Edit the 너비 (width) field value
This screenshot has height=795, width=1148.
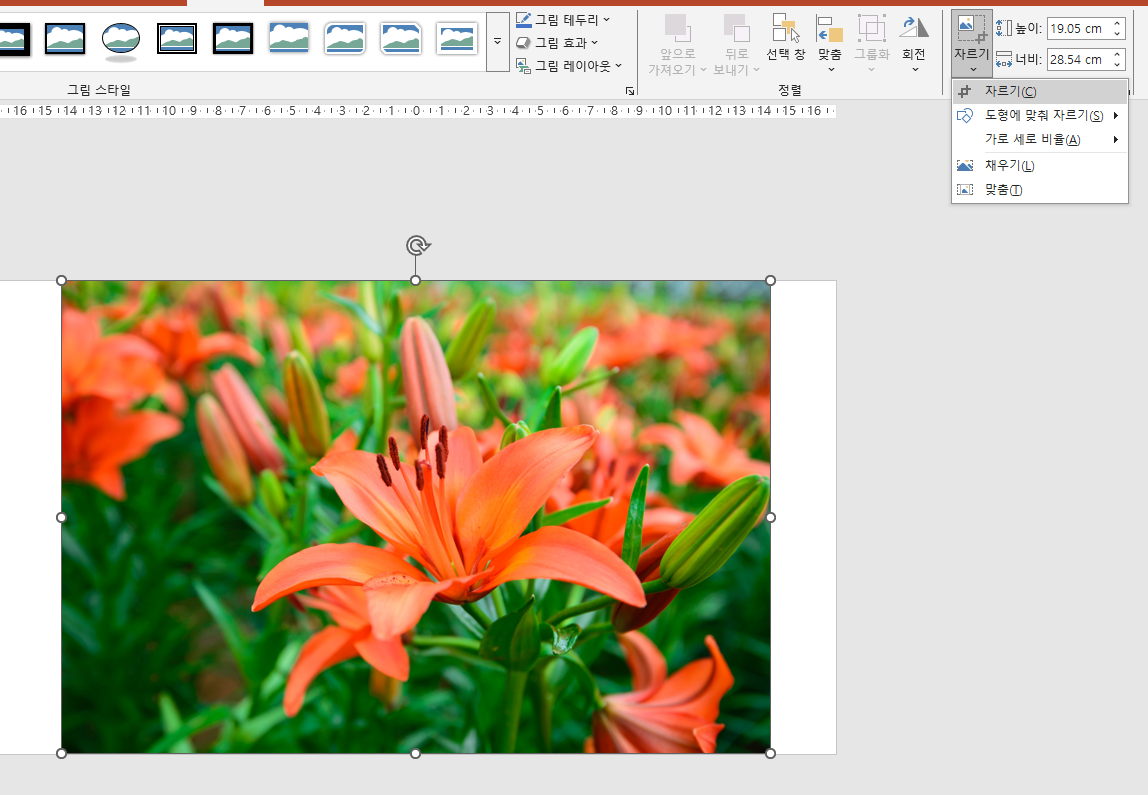pos(1080,59)
